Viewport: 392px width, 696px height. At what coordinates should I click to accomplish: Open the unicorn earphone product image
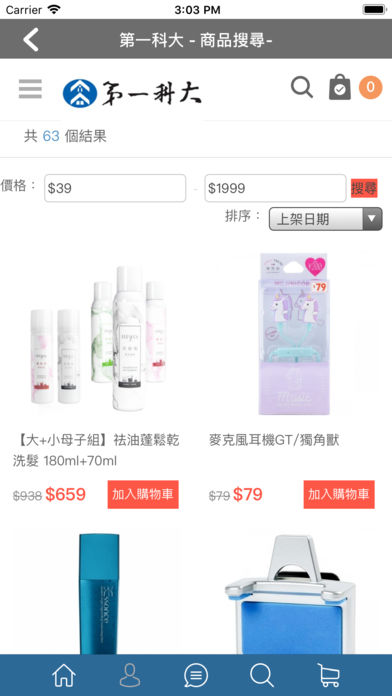click(294, 334)
